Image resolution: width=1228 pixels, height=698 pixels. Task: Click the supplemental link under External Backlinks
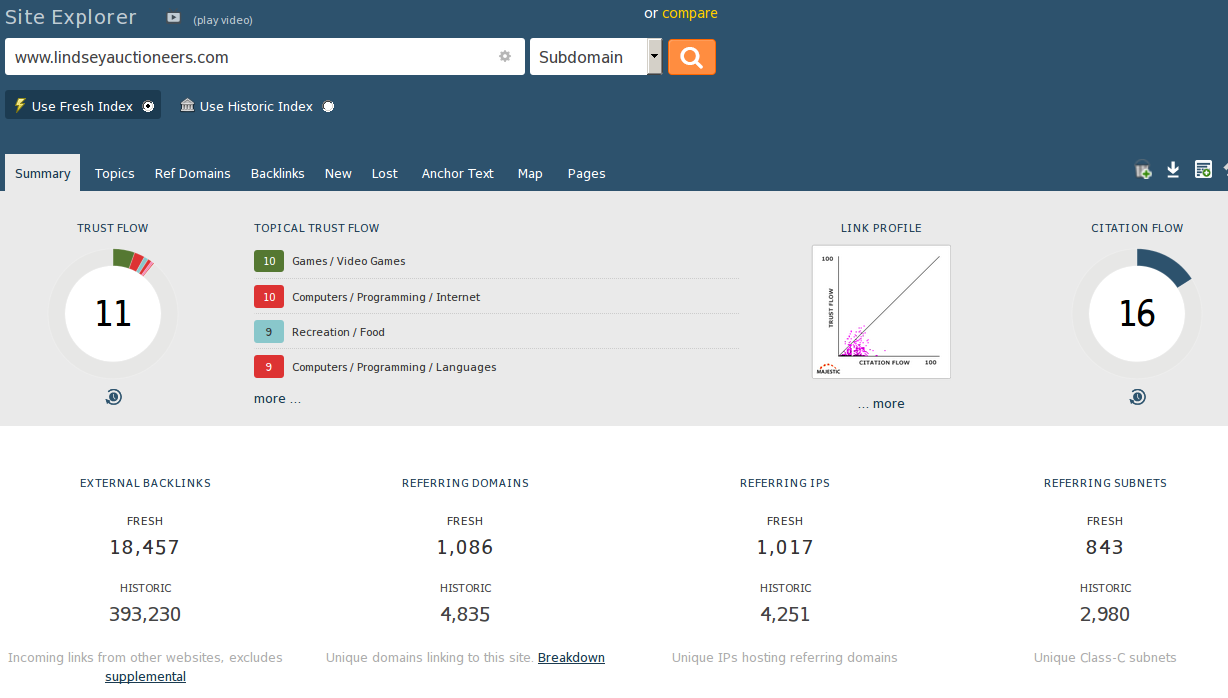pyautogui.click(x=145, y=677)
